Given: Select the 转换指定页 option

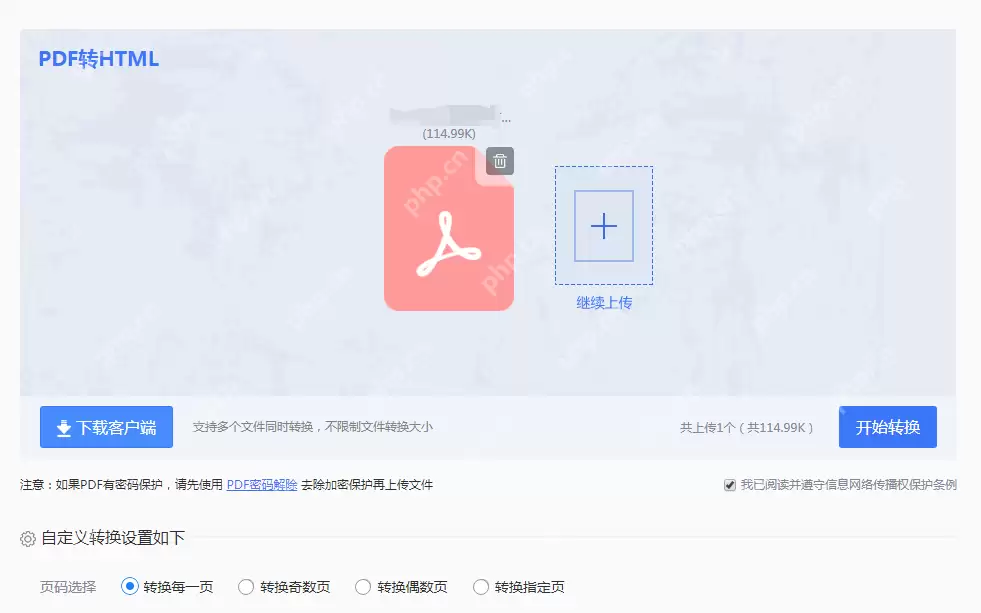Looking at the screenshot, I should (x=481, y=587).
